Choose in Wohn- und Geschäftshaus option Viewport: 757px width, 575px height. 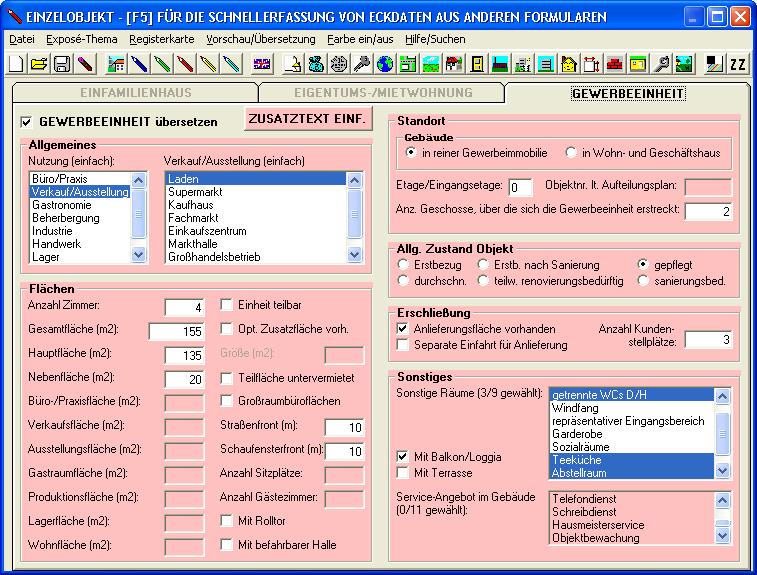[571, 153]
